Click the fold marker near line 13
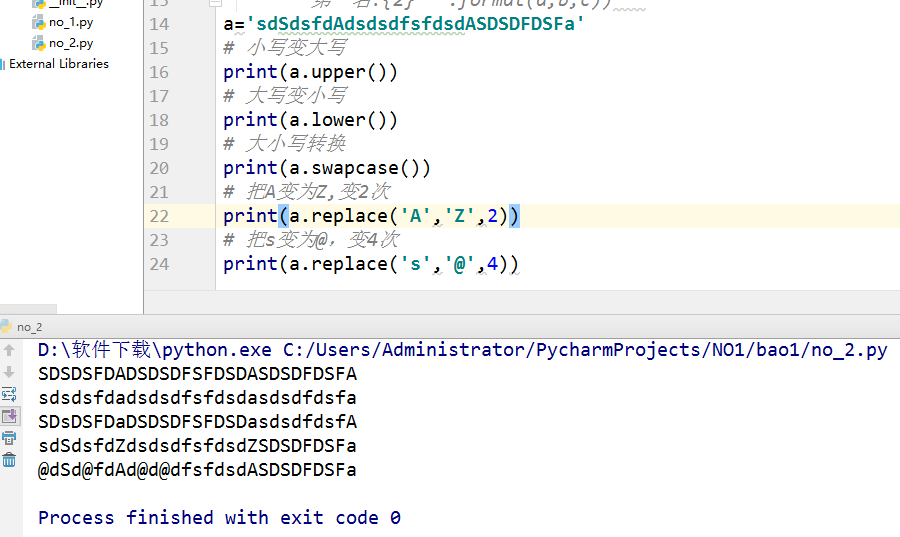This screenshot has width=900, height=537. coord(216,5)
